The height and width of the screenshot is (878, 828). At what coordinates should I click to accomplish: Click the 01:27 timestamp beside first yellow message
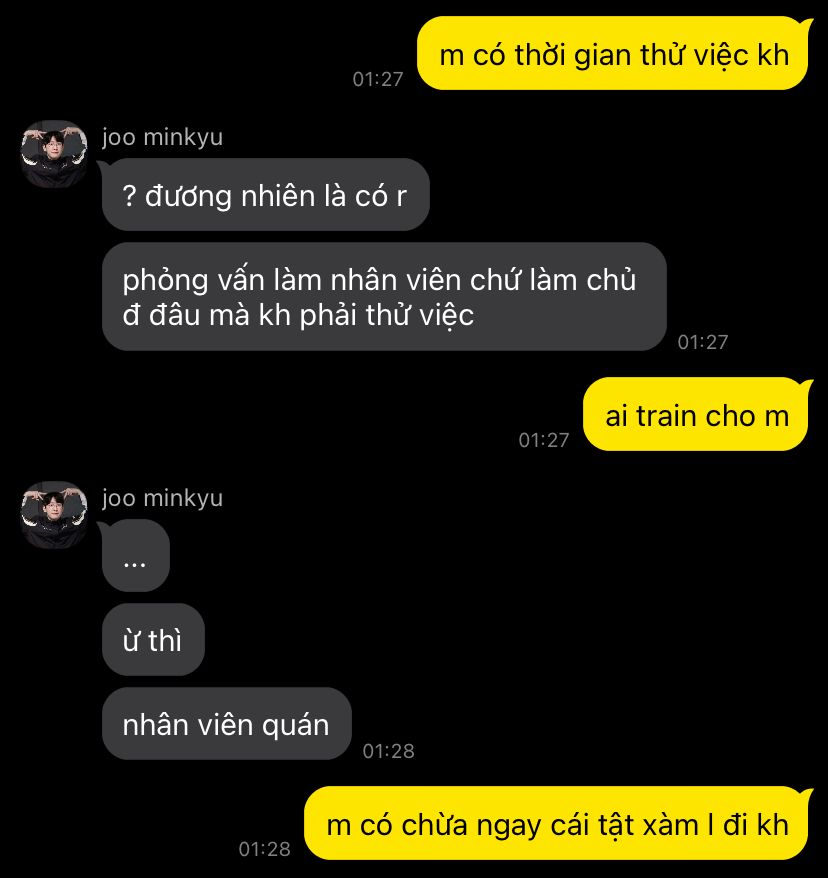click(x=378, y=80)
